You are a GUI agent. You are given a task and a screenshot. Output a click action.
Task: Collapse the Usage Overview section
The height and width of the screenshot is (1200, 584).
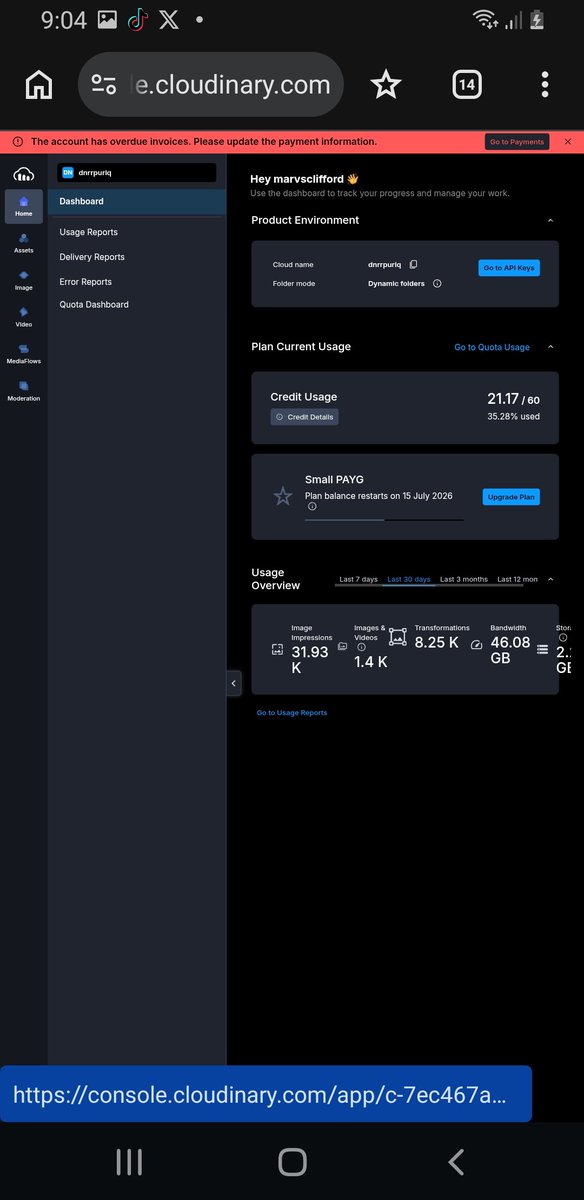550,579
